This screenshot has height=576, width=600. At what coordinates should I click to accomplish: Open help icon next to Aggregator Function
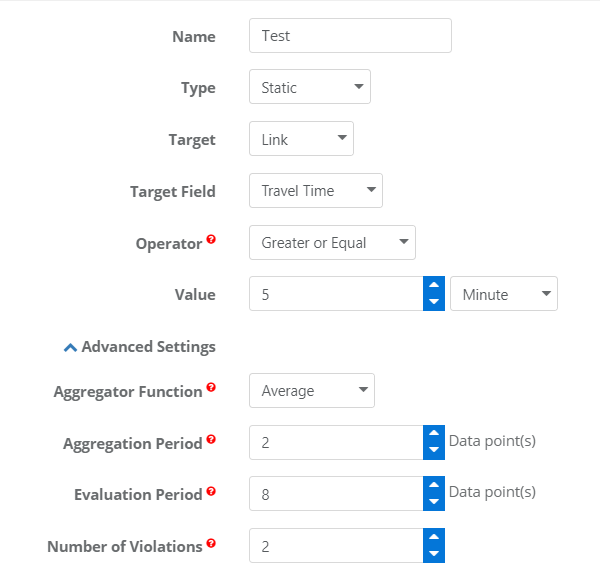[x=211, y=387]
